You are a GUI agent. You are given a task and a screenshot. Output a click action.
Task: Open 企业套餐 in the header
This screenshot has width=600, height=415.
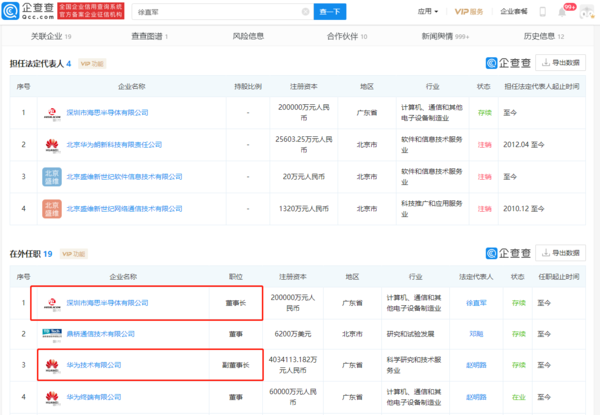point(514,11)
